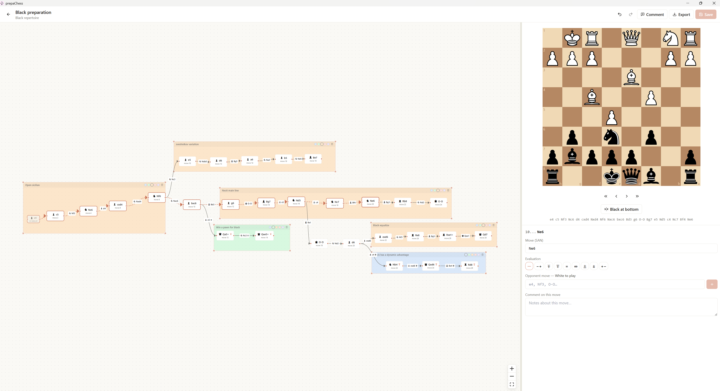720x391 pixels.
Task: Click Nxd4 in the move list
Action: [x=594, y=219]
